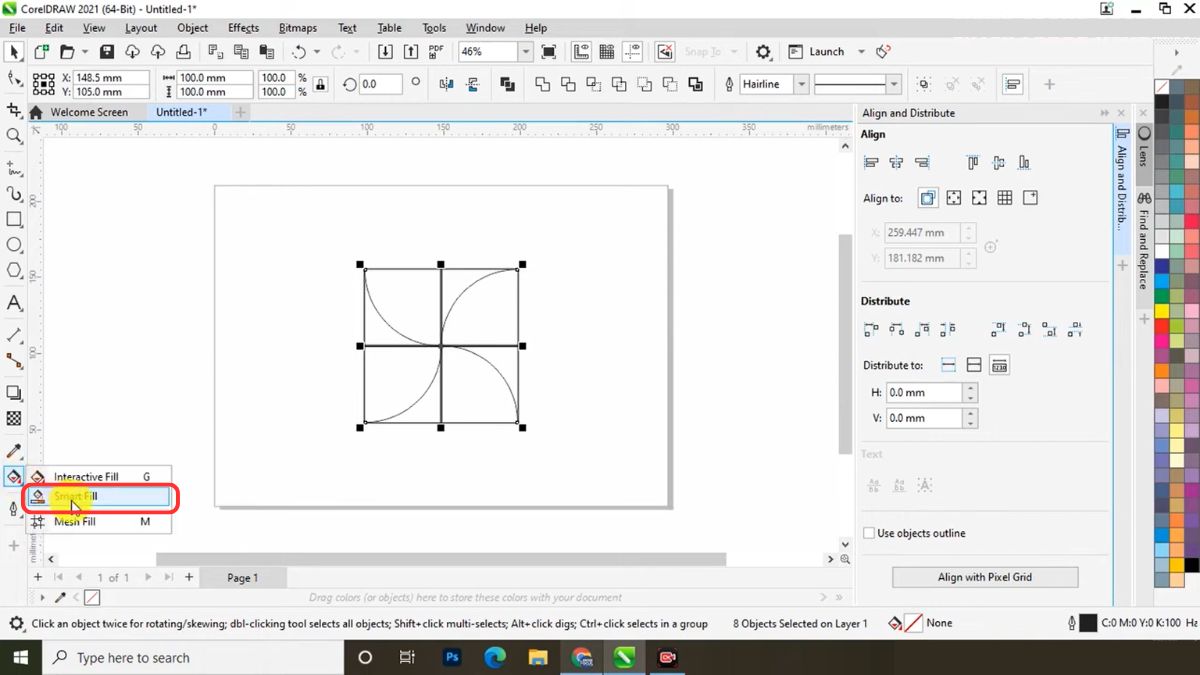Increase H distribute spacing stepper
This screenshot has width=1200, height=675.
tap(970, 388)
